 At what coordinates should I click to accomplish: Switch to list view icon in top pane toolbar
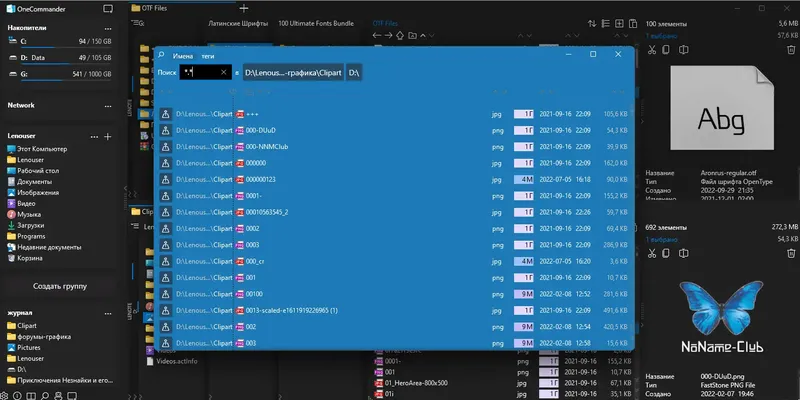pyautogui.click(x=606, y=23)
